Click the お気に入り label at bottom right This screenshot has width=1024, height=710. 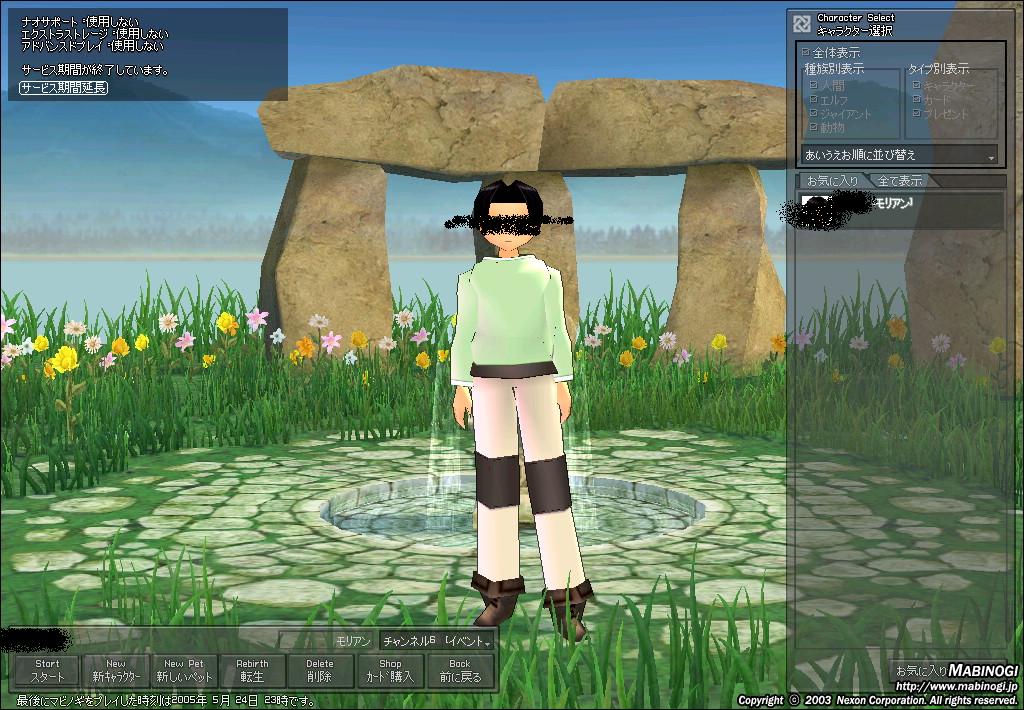point(921,671)
